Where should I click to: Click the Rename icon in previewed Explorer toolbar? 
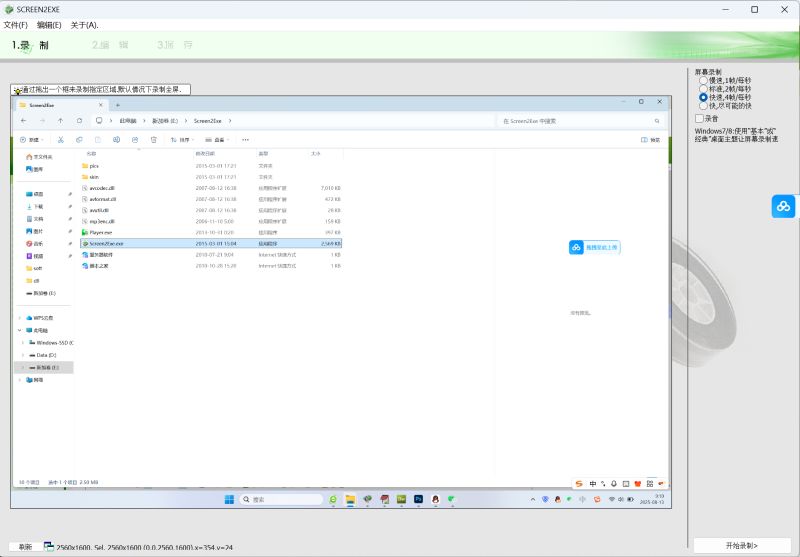coord(116,140)
